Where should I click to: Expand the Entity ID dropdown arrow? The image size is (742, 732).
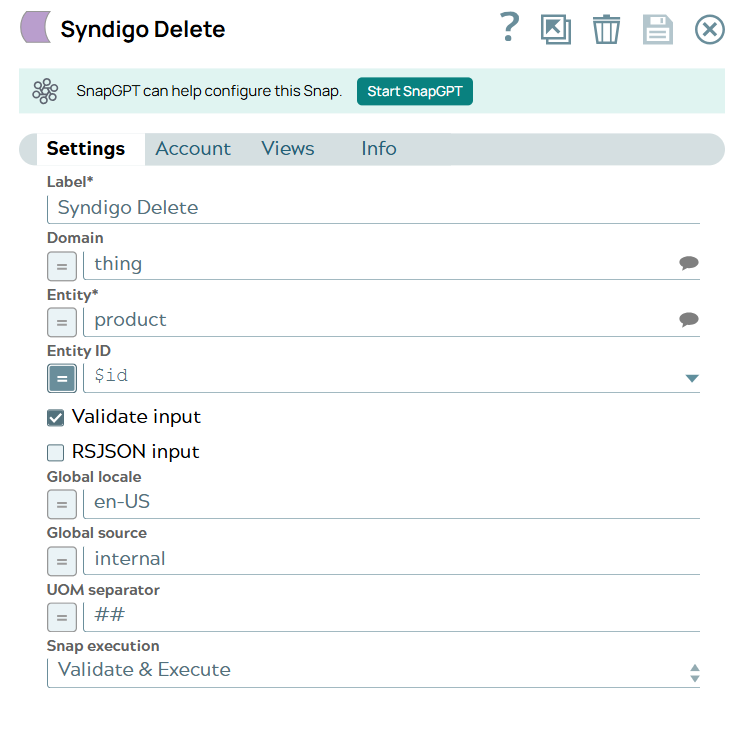tap(691, 378)
